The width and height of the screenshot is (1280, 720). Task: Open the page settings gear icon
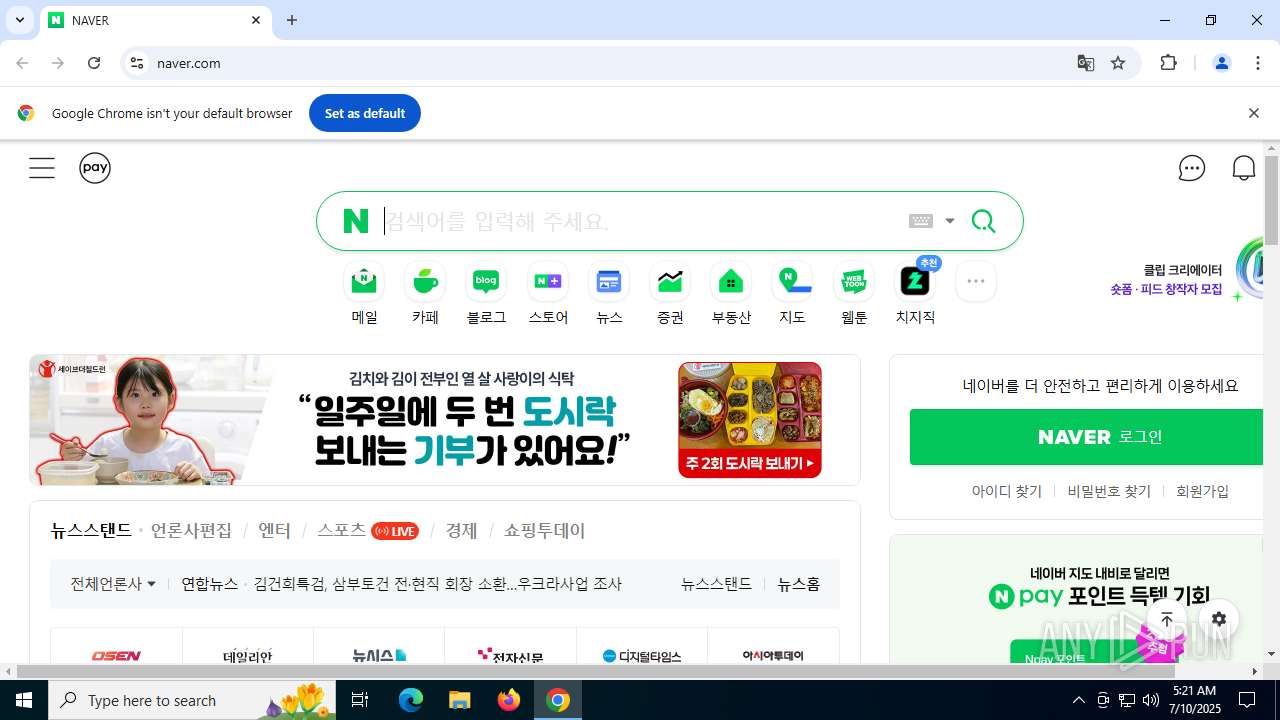click(1218, 619)
